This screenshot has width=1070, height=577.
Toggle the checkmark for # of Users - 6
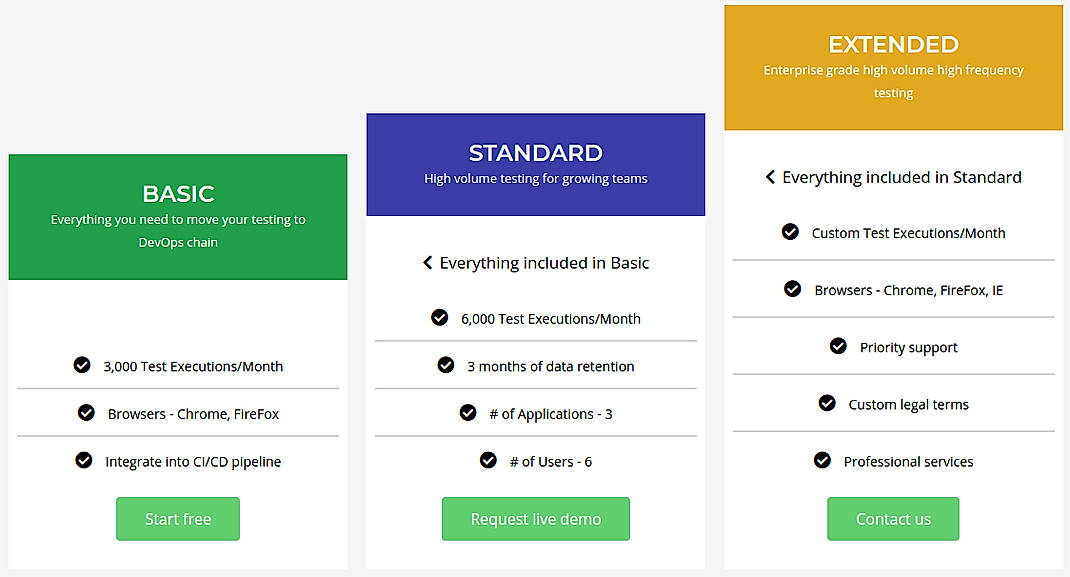point(489,460)
